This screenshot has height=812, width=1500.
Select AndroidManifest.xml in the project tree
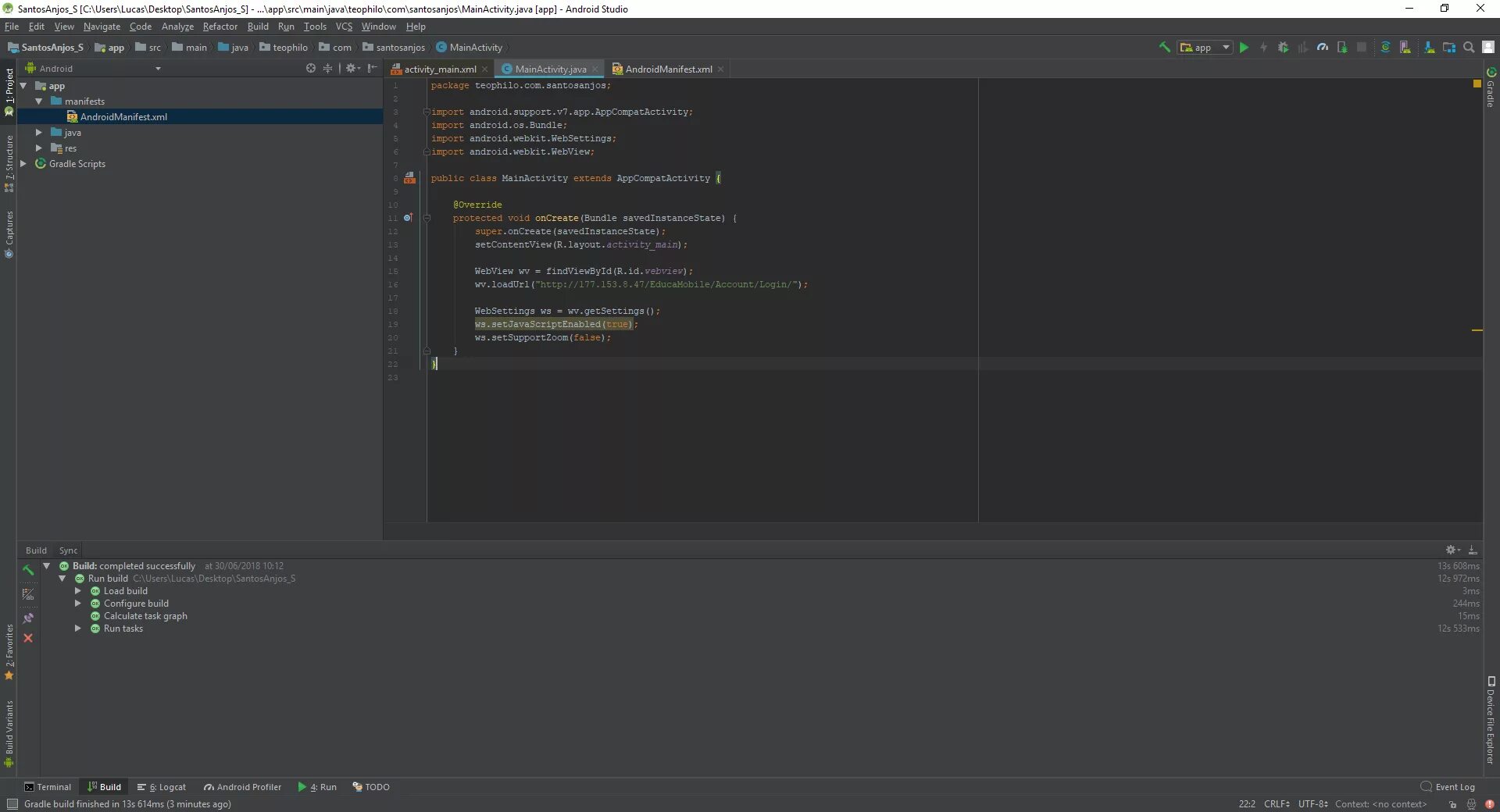coord(123,117)
